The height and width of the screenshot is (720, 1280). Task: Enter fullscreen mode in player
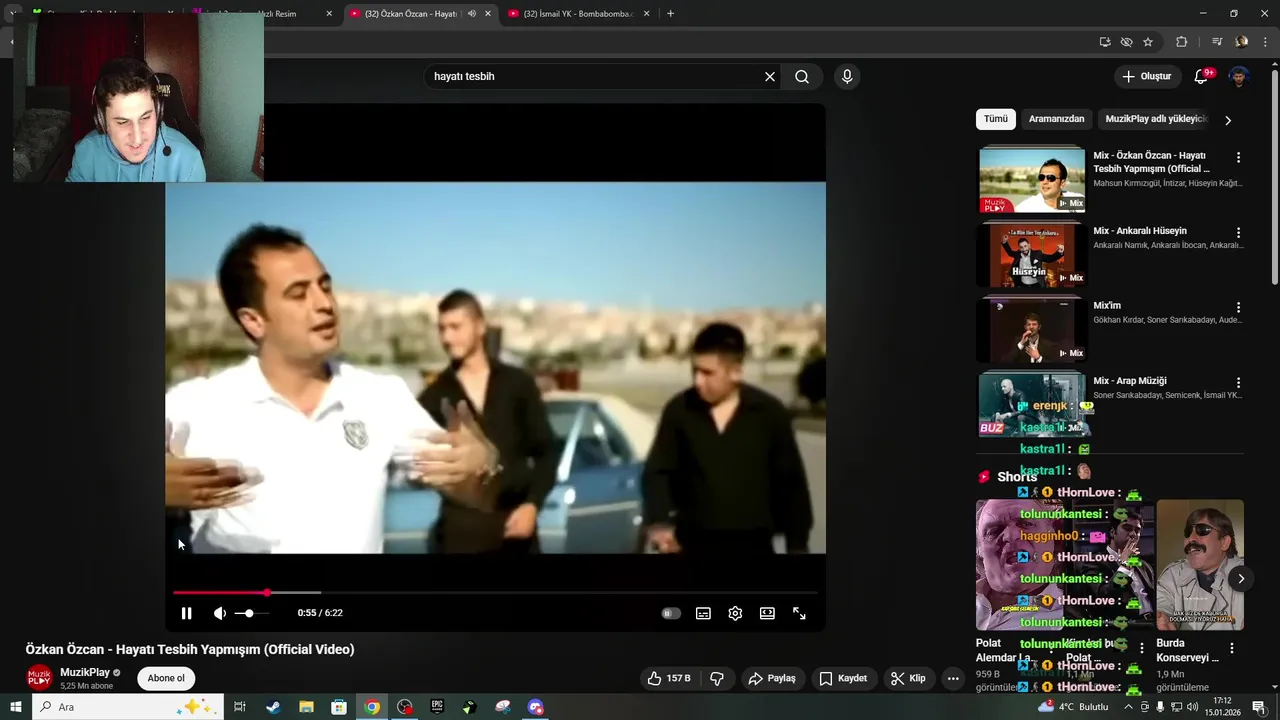[x=799, y=613]
